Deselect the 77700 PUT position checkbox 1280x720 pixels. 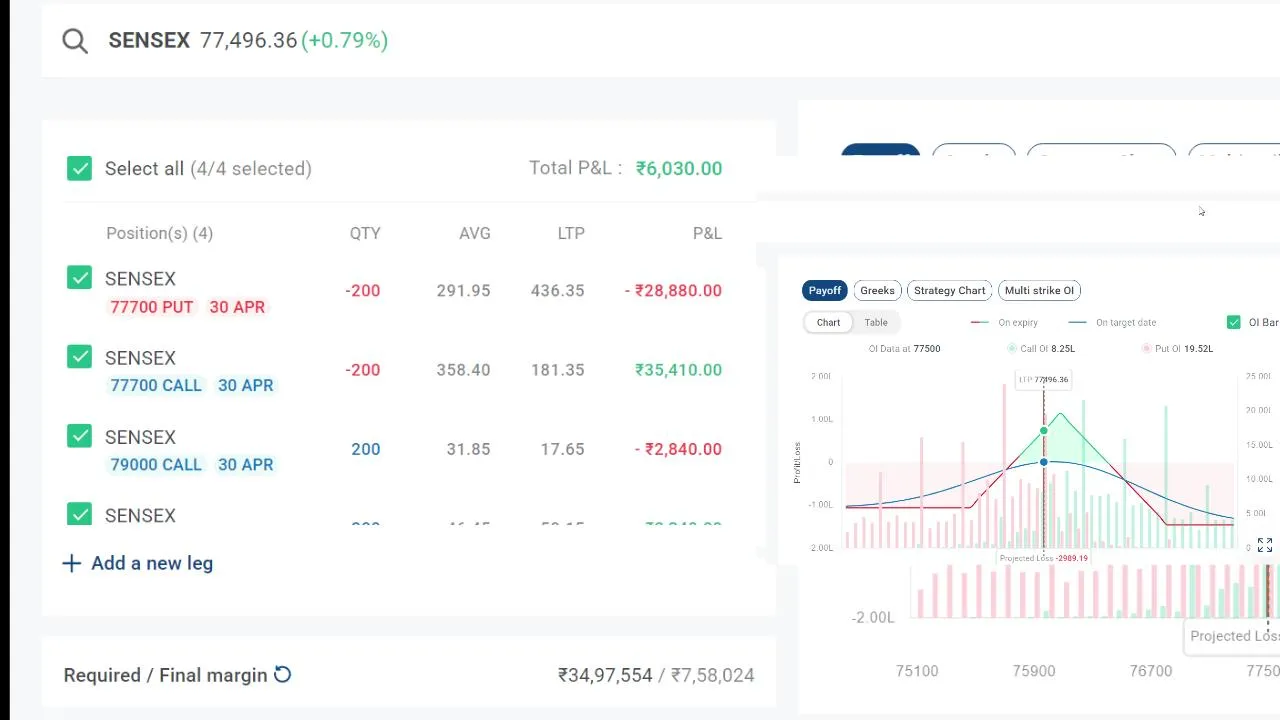click(x=80, y=278)
